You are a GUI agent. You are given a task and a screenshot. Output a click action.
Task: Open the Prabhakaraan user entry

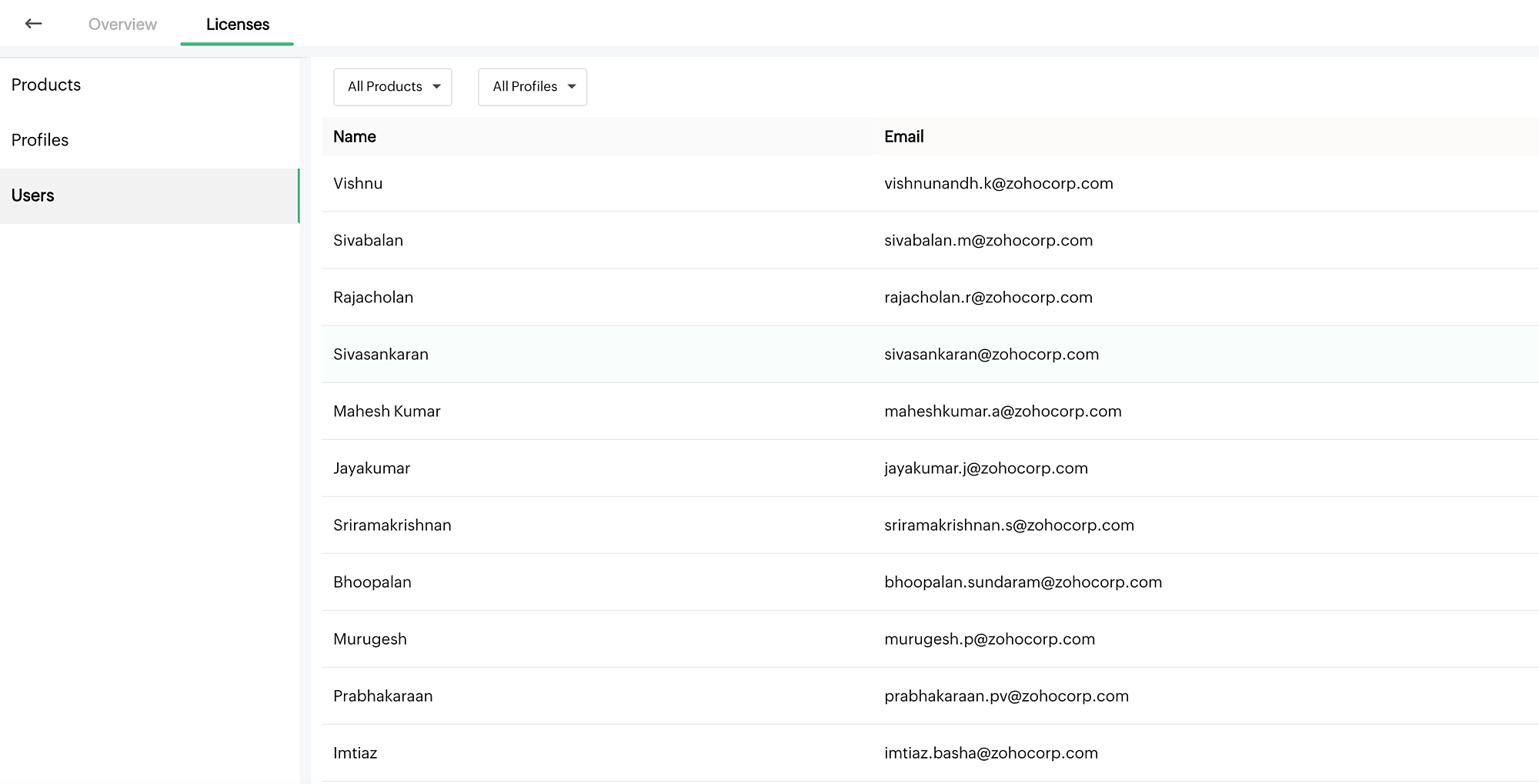(383, 696)
